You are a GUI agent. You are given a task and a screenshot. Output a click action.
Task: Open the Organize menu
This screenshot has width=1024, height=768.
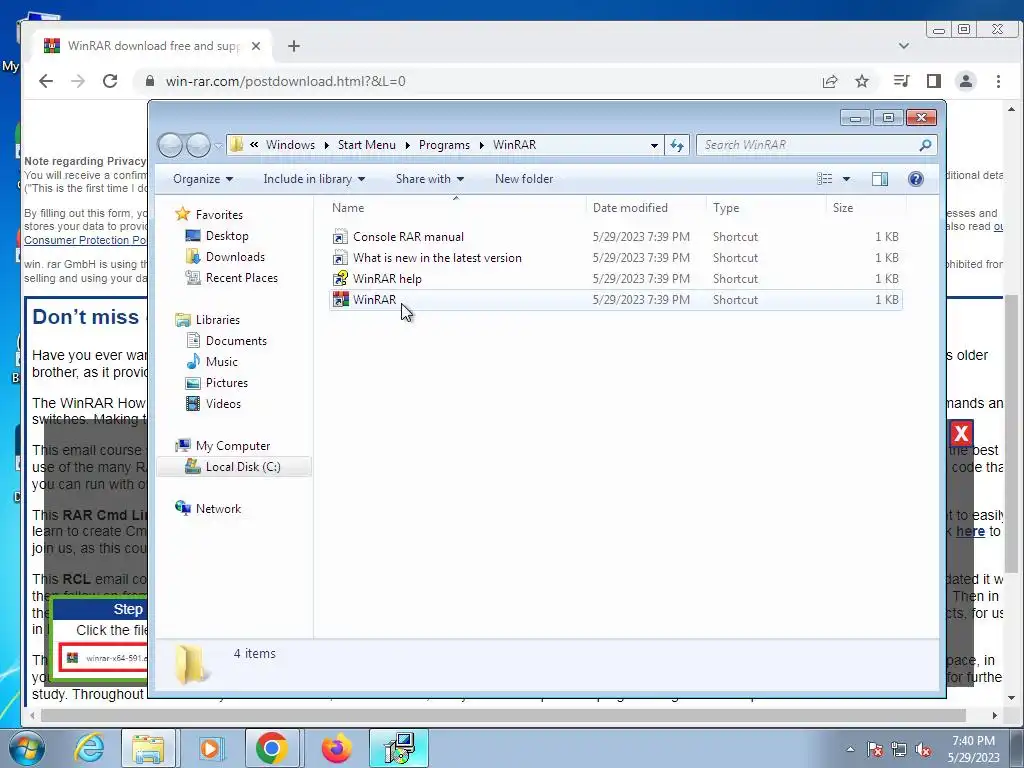pos(202,179)
